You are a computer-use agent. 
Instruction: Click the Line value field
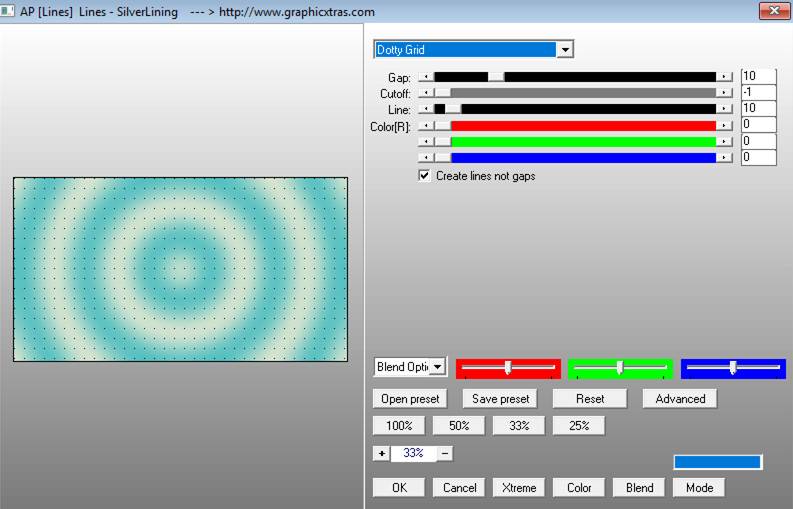[759, 108]
